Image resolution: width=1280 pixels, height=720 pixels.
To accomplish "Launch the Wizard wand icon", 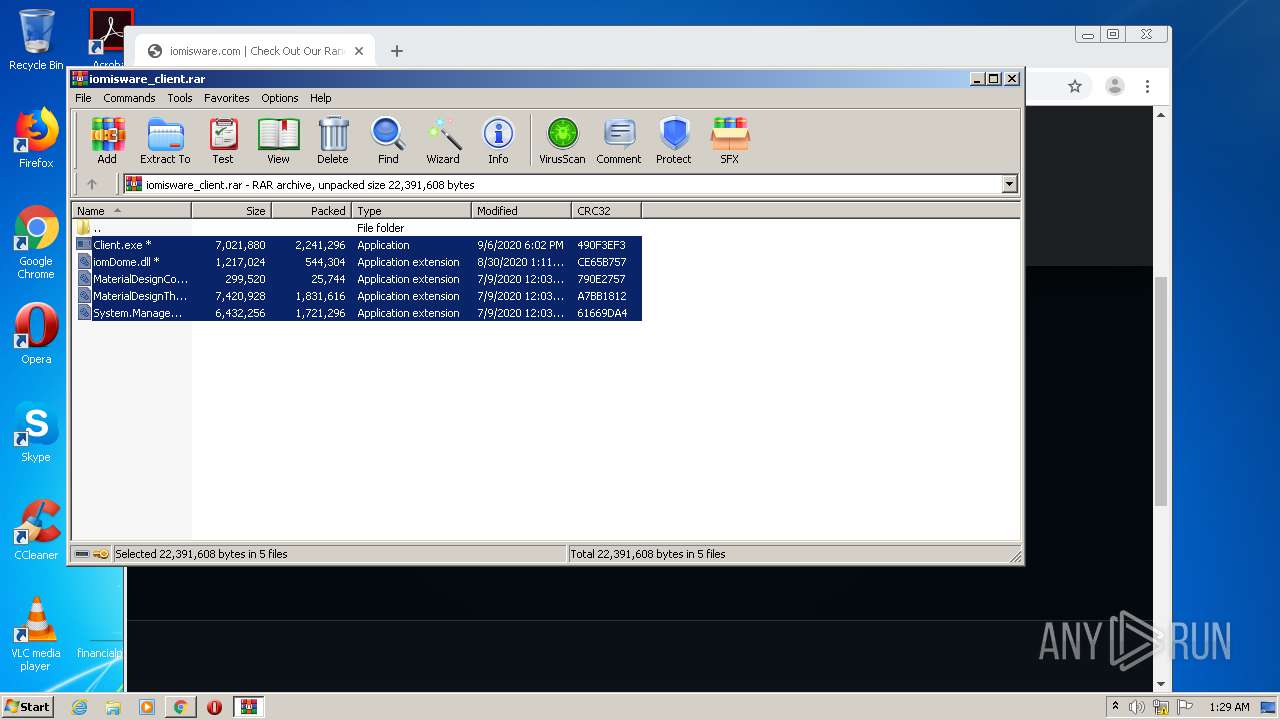I will pos(443,140).
